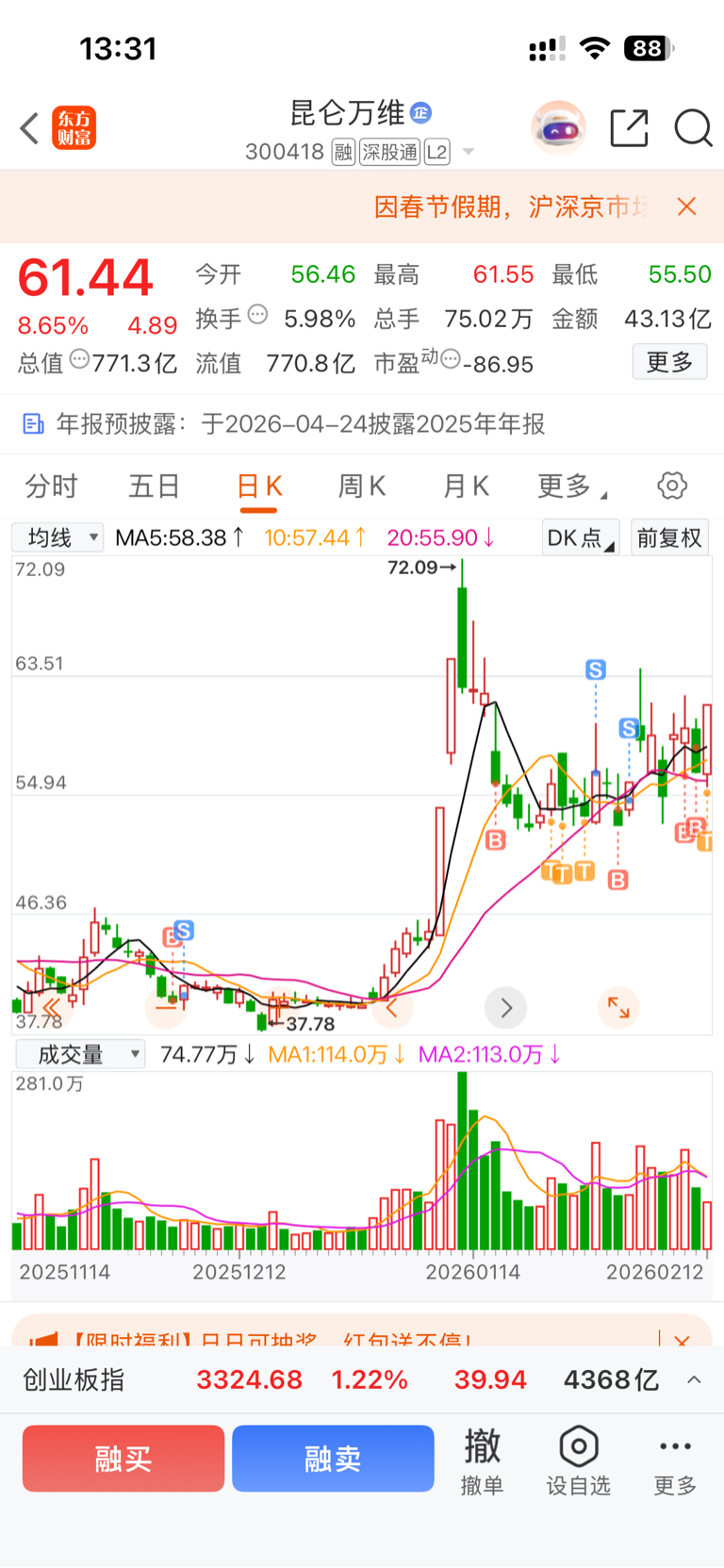The width and height of the screenshot is (724, 1568).
Task: Open the 均线 indicator dropdown
Action: 58,537
